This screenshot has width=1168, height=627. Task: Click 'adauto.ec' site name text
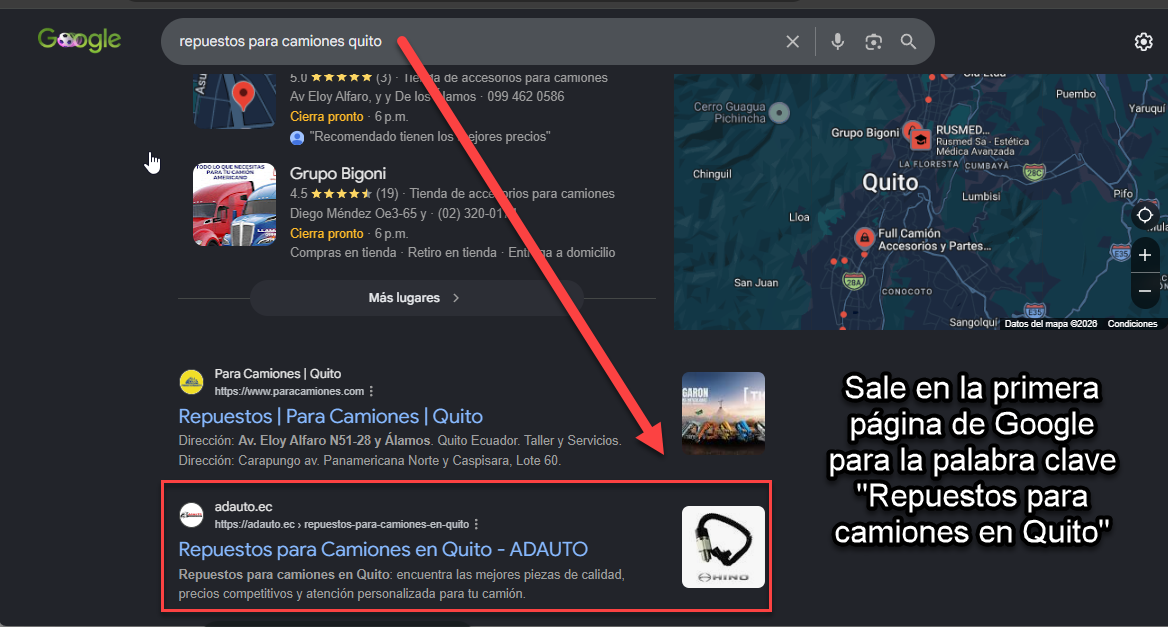[x=244, y=507]
